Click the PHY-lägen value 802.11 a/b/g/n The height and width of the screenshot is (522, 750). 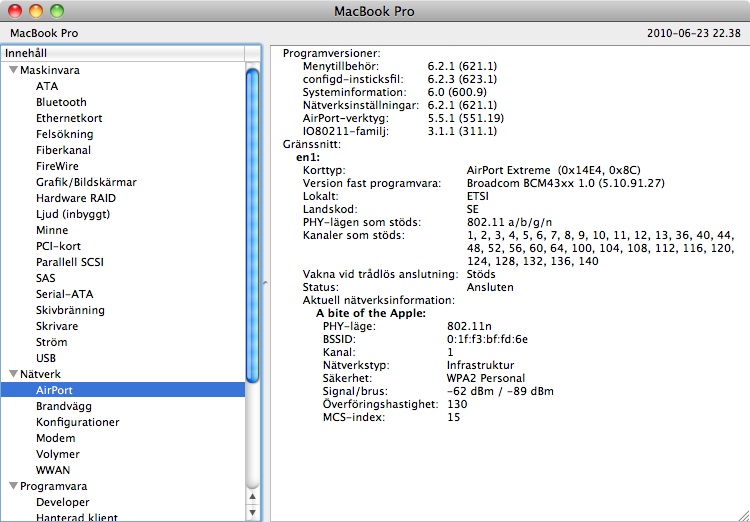click(x=511, y=222)
